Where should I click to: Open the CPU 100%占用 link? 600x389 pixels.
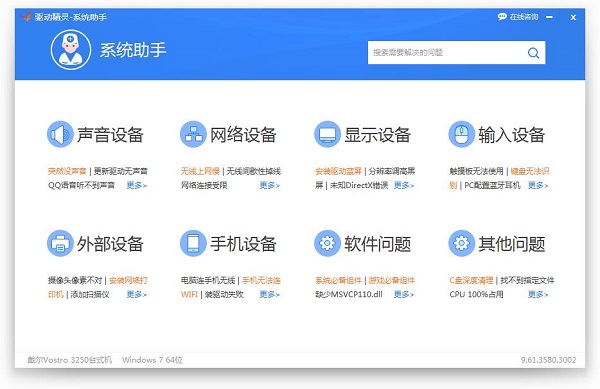point(476,295)
